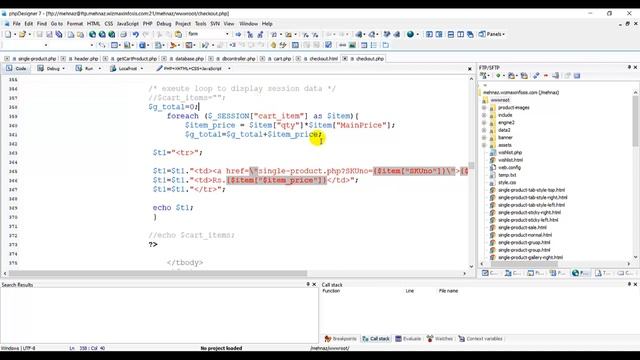Select the wwwroot folder in FTP tree

(x=500, y=100)
